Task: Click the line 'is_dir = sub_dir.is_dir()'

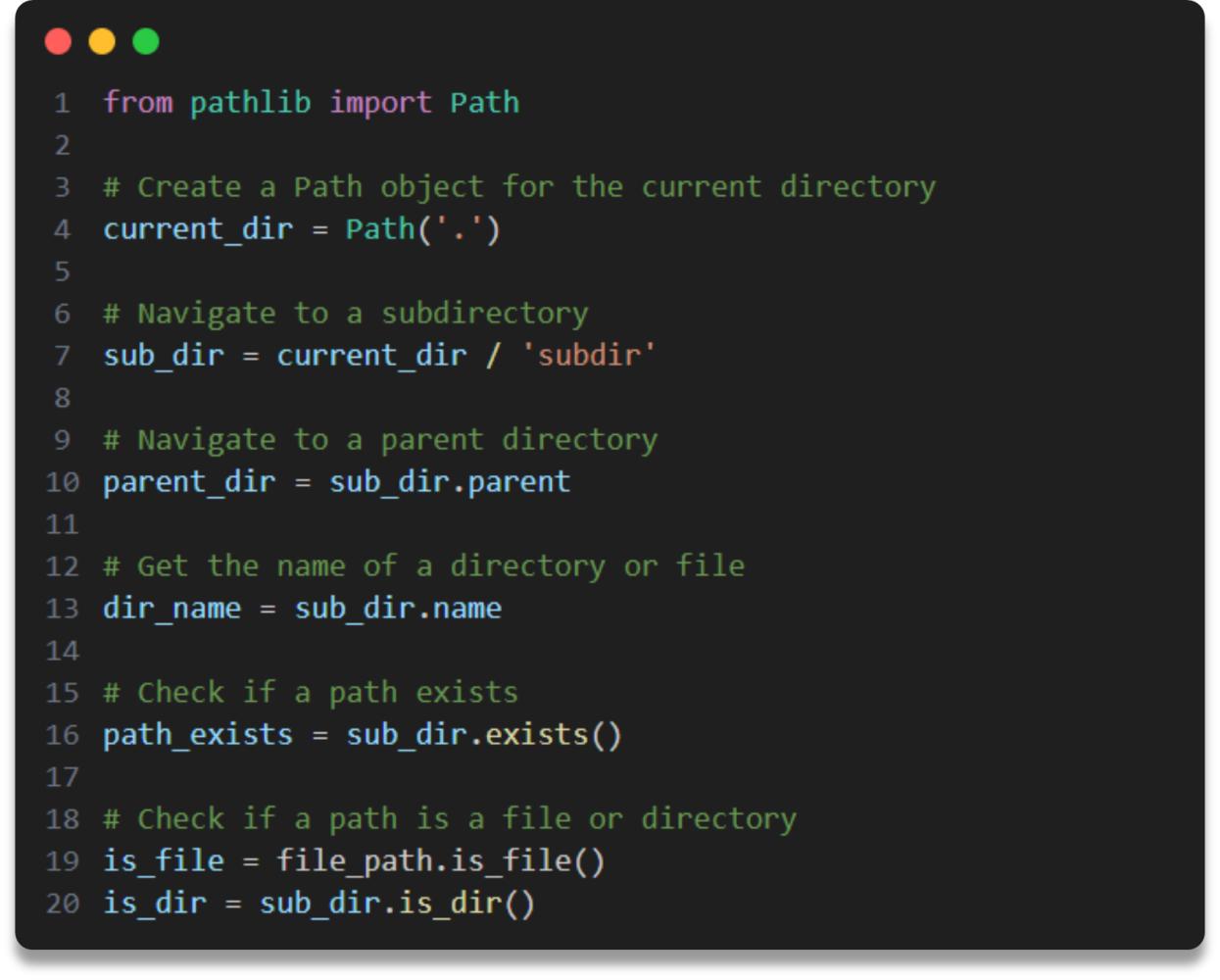Action: click(x=319, y=903)
